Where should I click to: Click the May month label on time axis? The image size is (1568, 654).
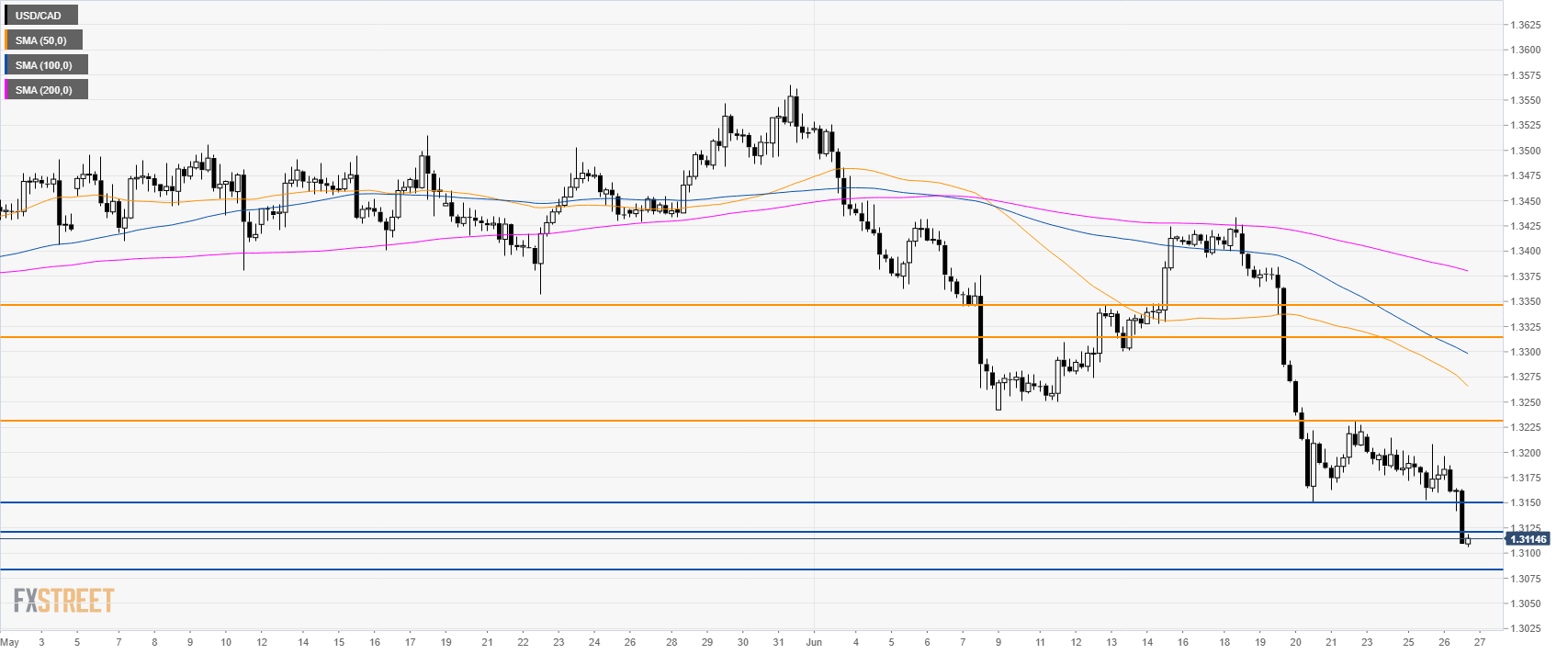[10, 642]
